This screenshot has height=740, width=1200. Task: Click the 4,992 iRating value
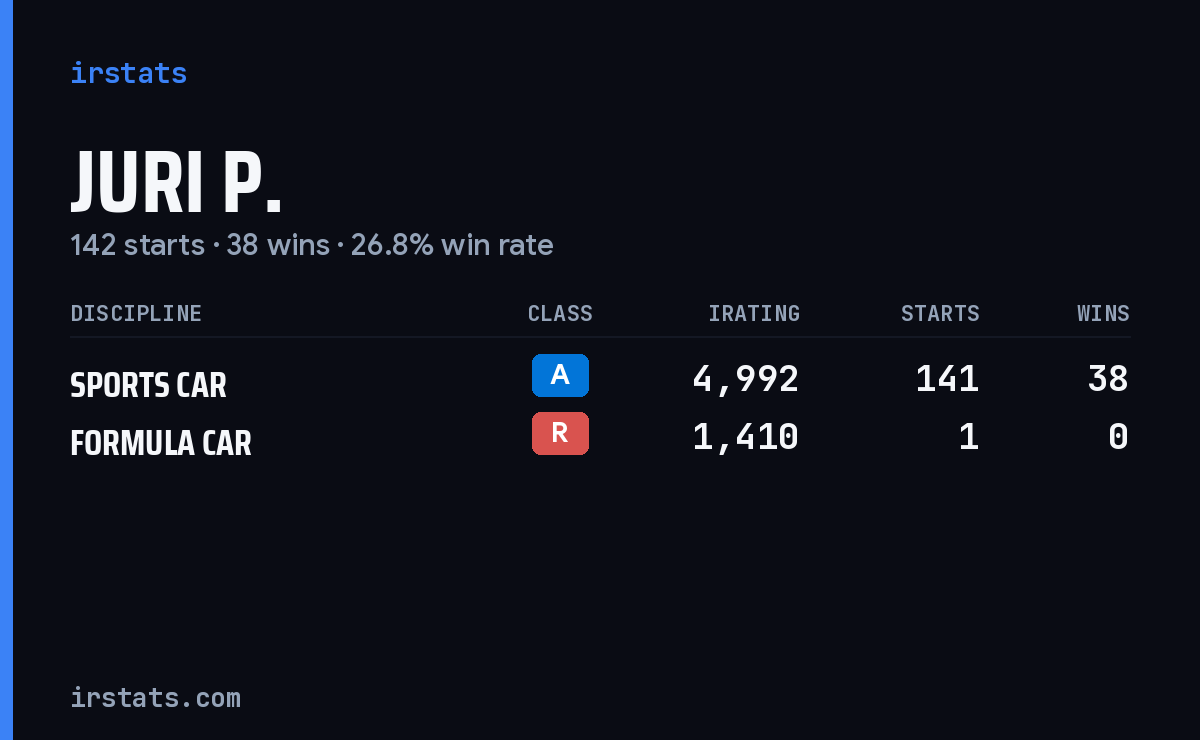click(746, 379)
